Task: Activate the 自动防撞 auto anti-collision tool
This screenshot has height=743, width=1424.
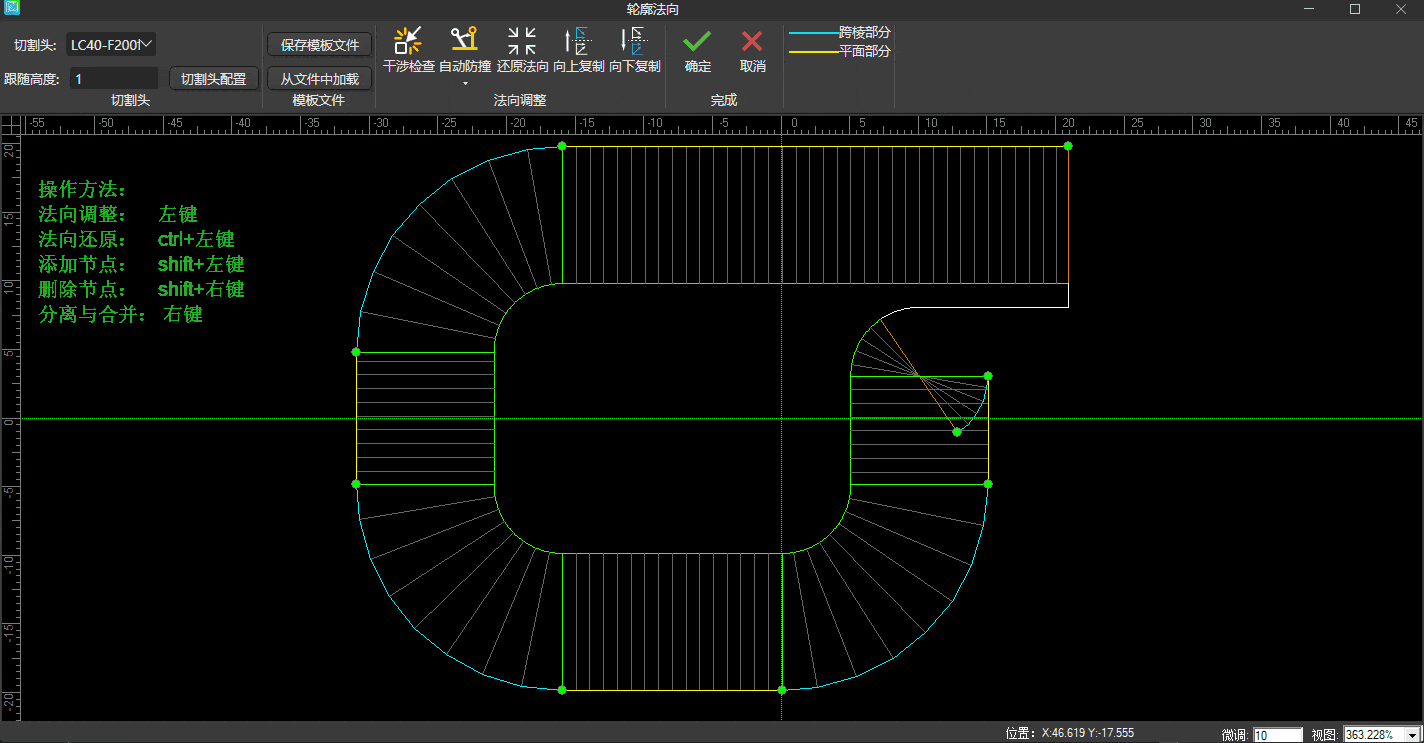Action: click(465, 50)
